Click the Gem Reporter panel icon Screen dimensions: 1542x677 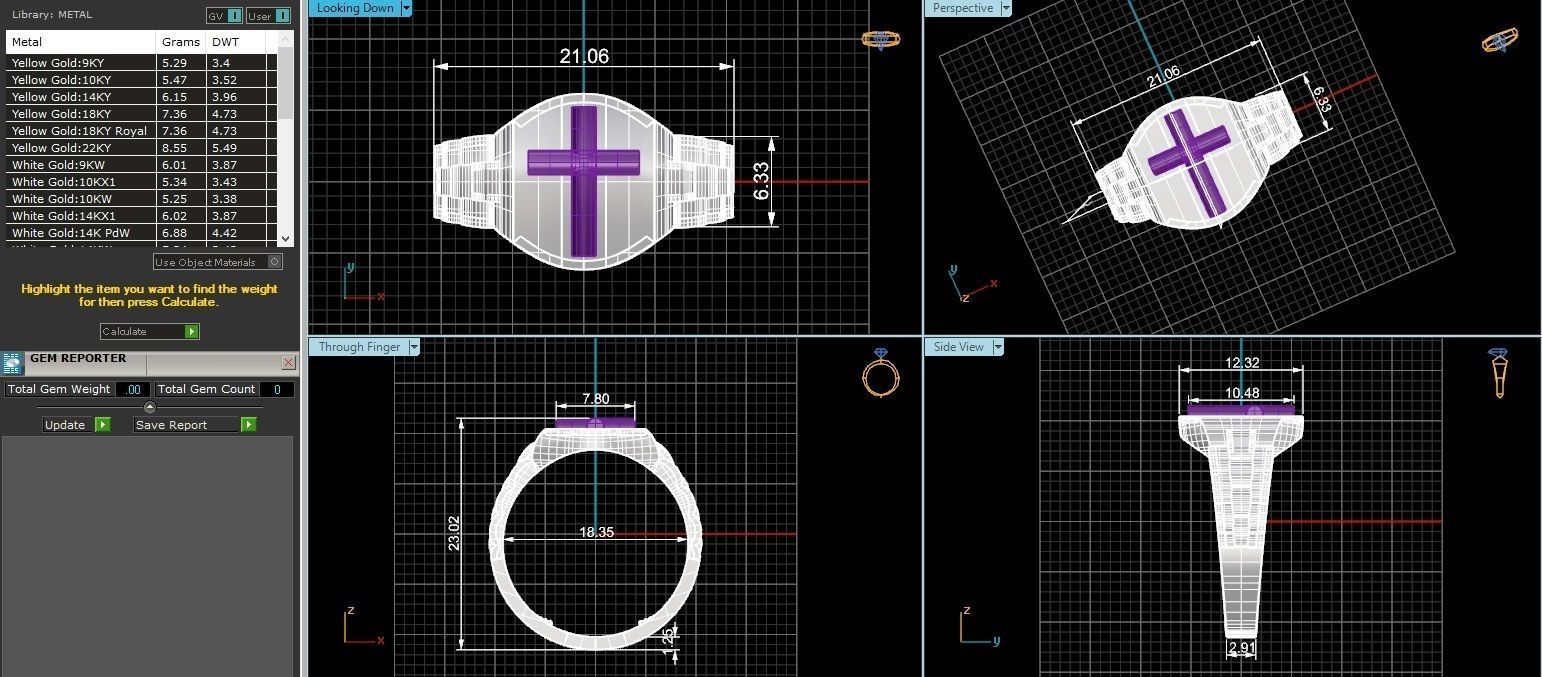pyautogui.click(x=12, y=363)
